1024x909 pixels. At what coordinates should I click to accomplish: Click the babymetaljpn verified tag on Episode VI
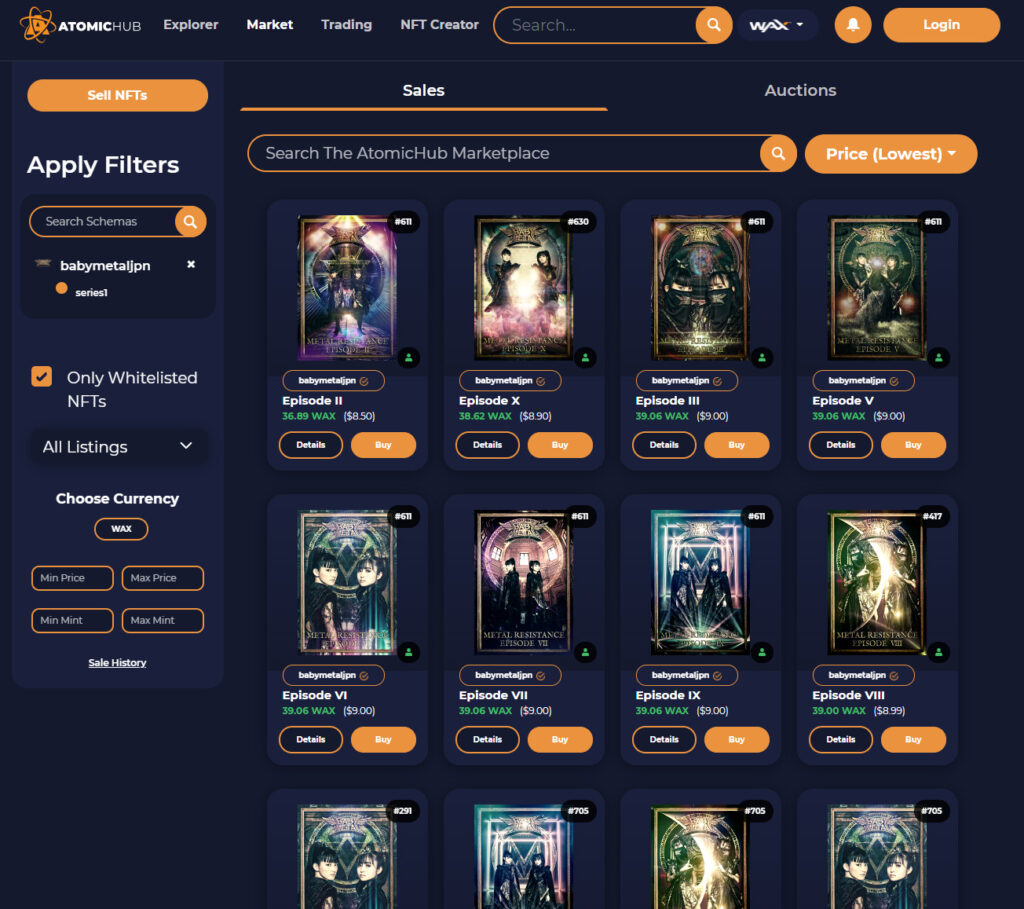[333, 675]
